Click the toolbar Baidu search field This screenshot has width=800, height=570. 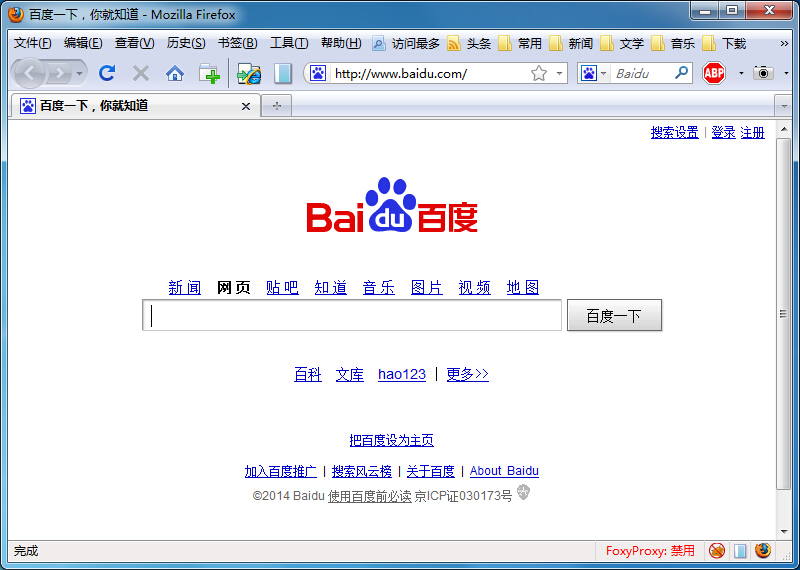coord(642,73)
